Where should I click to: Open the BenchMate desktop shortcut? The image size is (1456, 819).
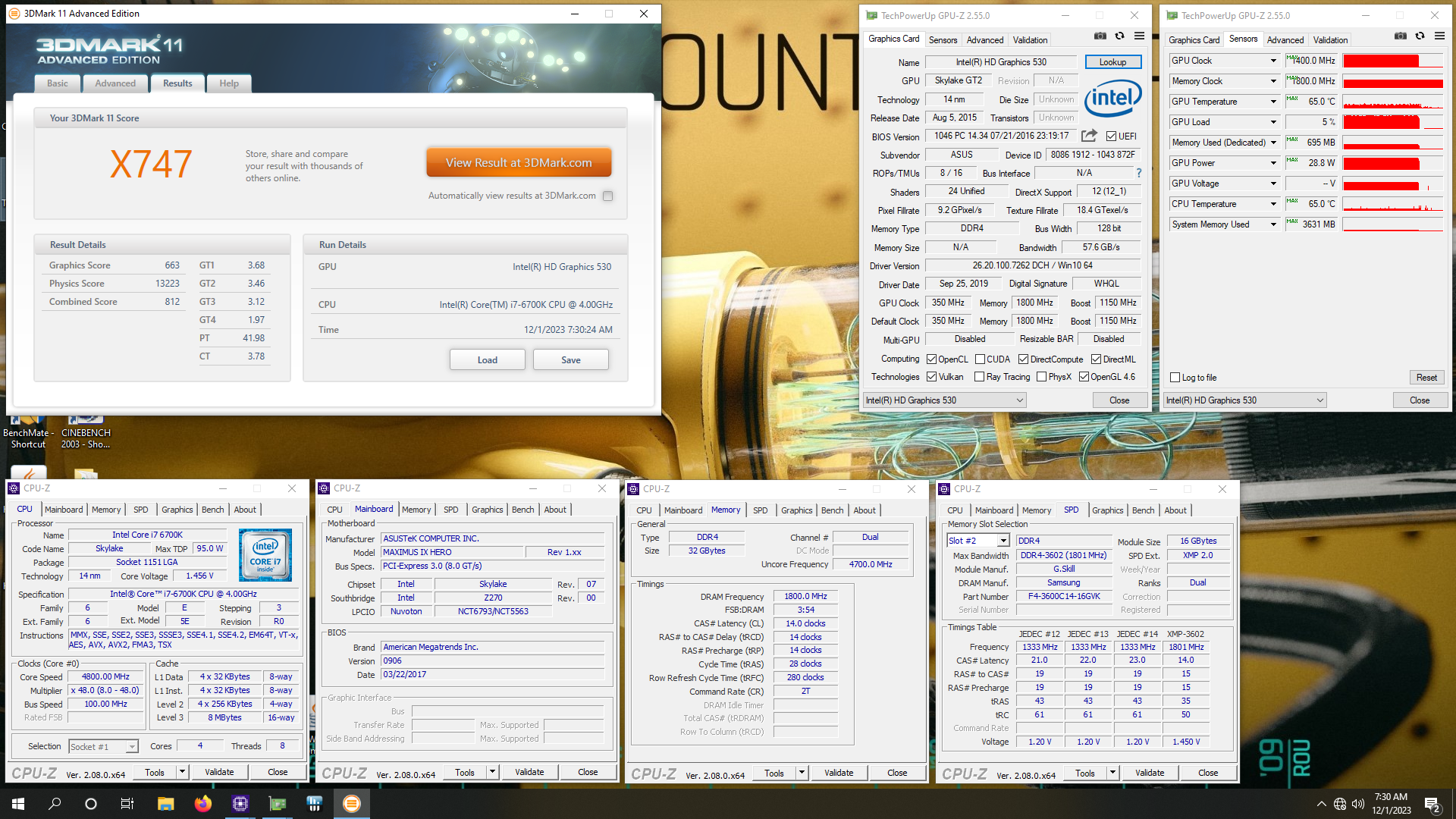[x=28, y=432]
